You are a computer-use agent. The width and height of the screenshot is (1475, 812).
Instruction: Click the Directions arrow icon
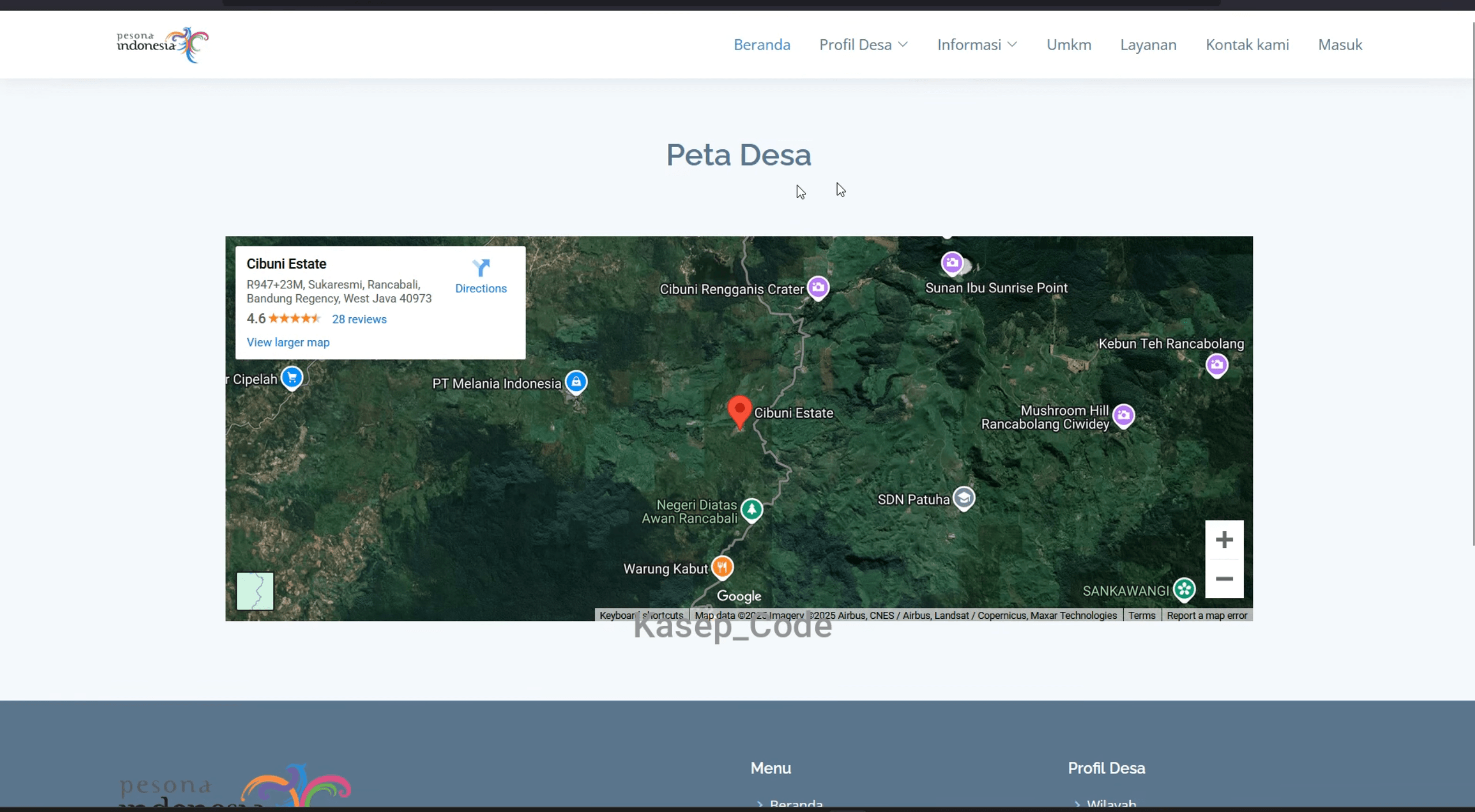[481, 268]
